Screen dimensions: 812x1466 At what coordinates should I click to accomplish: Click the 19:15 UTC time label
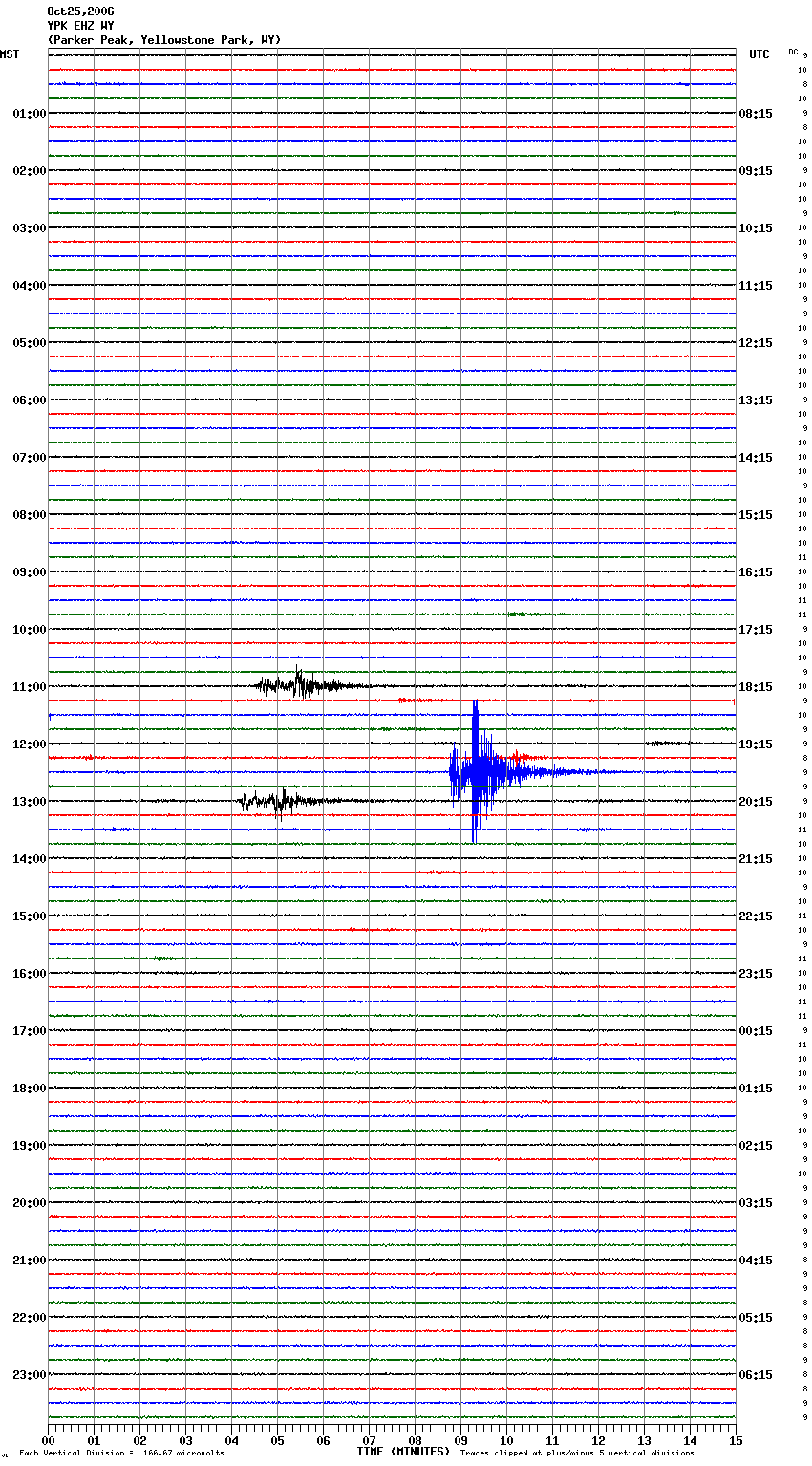(x=756, y=744)
